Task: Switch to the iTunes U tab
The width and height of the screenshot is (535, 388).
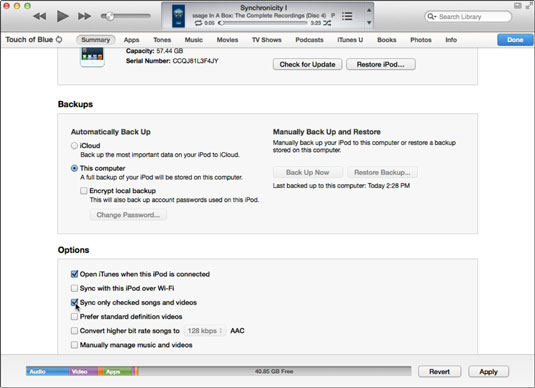Action: [350, 40]
